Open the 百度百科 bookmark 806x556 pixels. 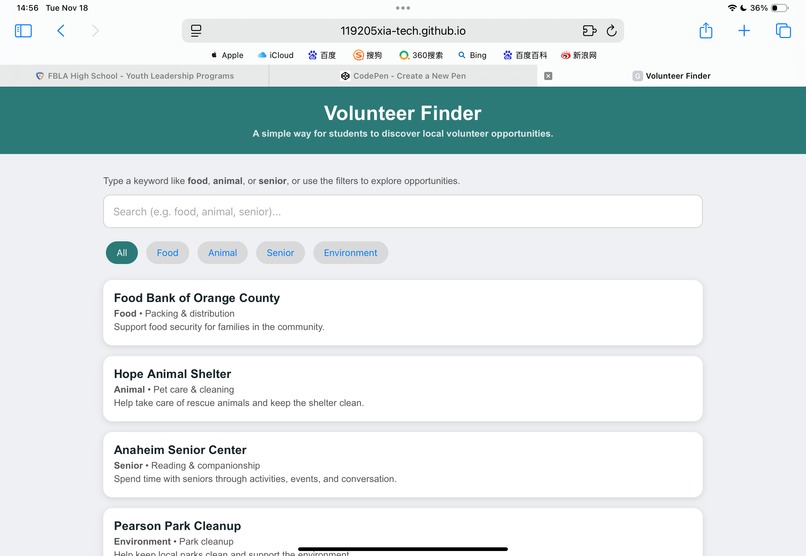click(525, 55)
